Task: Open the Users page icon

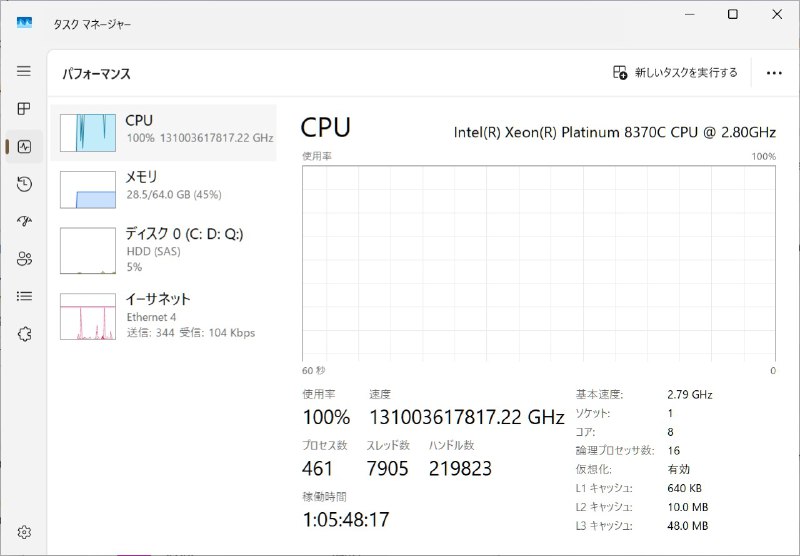Action: (24, 259)
